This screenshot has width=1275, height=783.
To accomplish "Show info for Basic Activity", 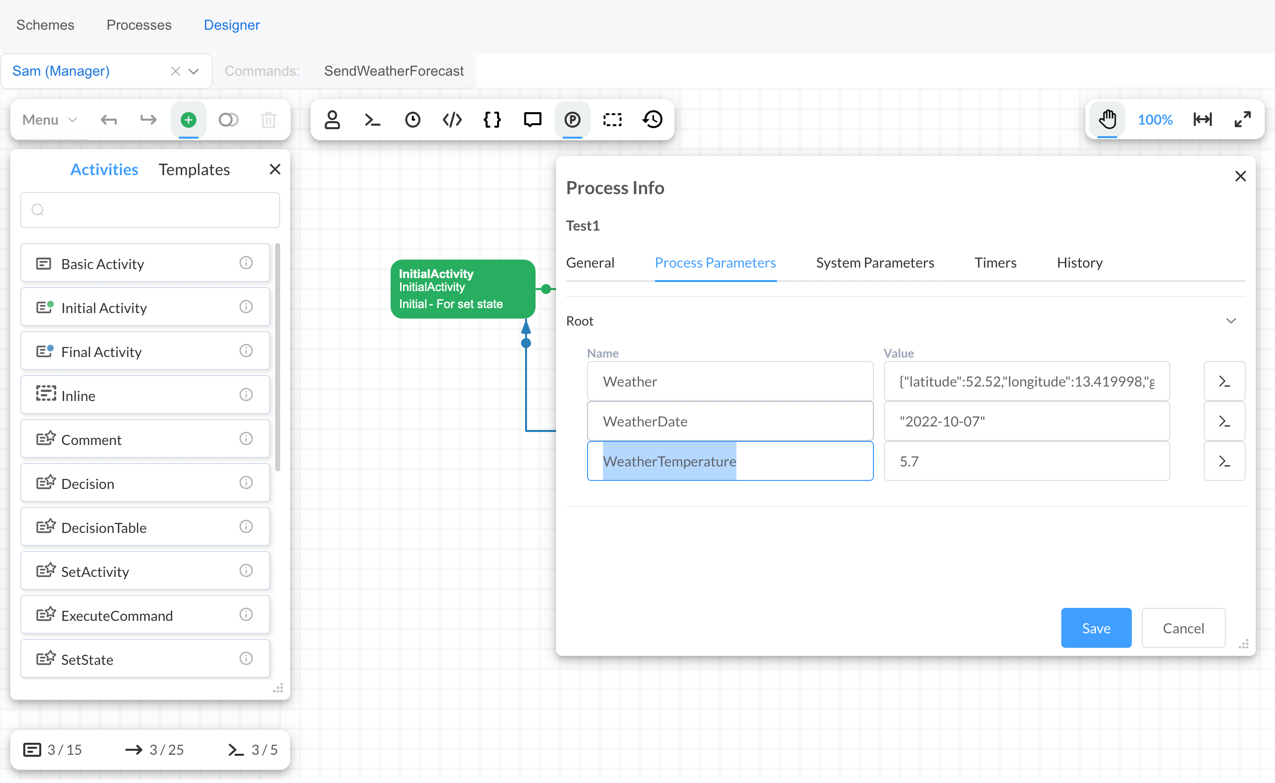I will click(x=246, y=263).
